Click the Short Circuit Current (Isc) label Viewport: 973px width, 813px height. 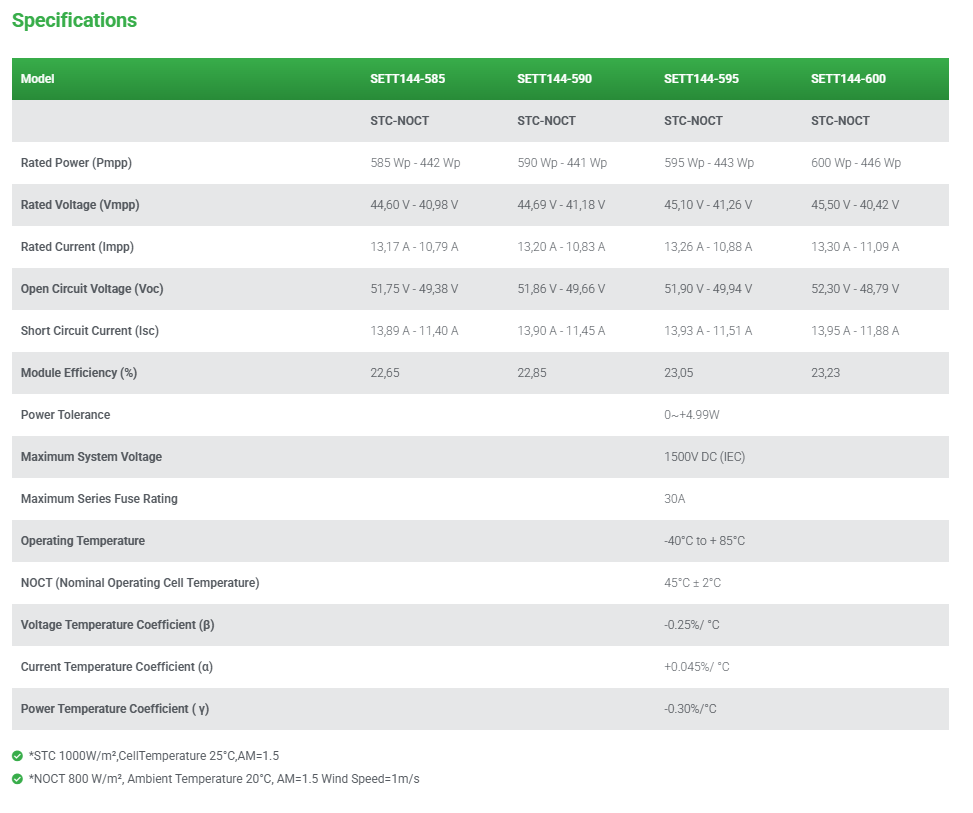coord(90,331)
